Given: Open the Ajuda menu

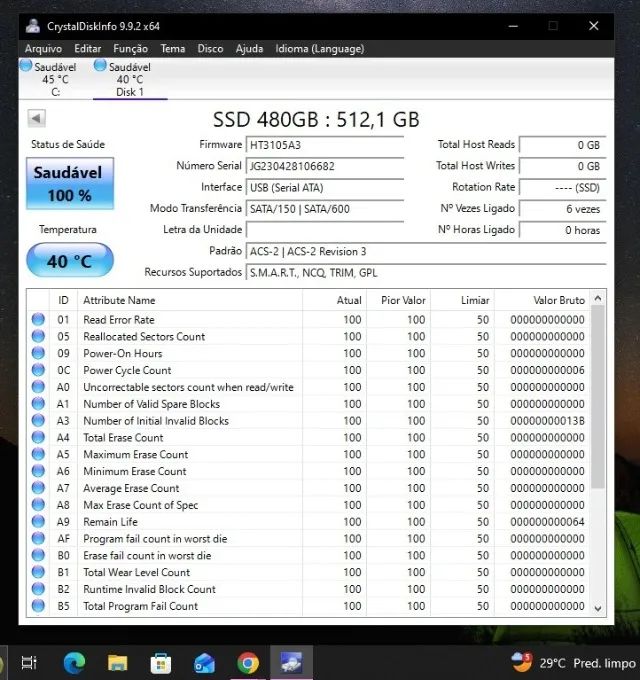Looking at the screenshot, I should click(249, 49).
